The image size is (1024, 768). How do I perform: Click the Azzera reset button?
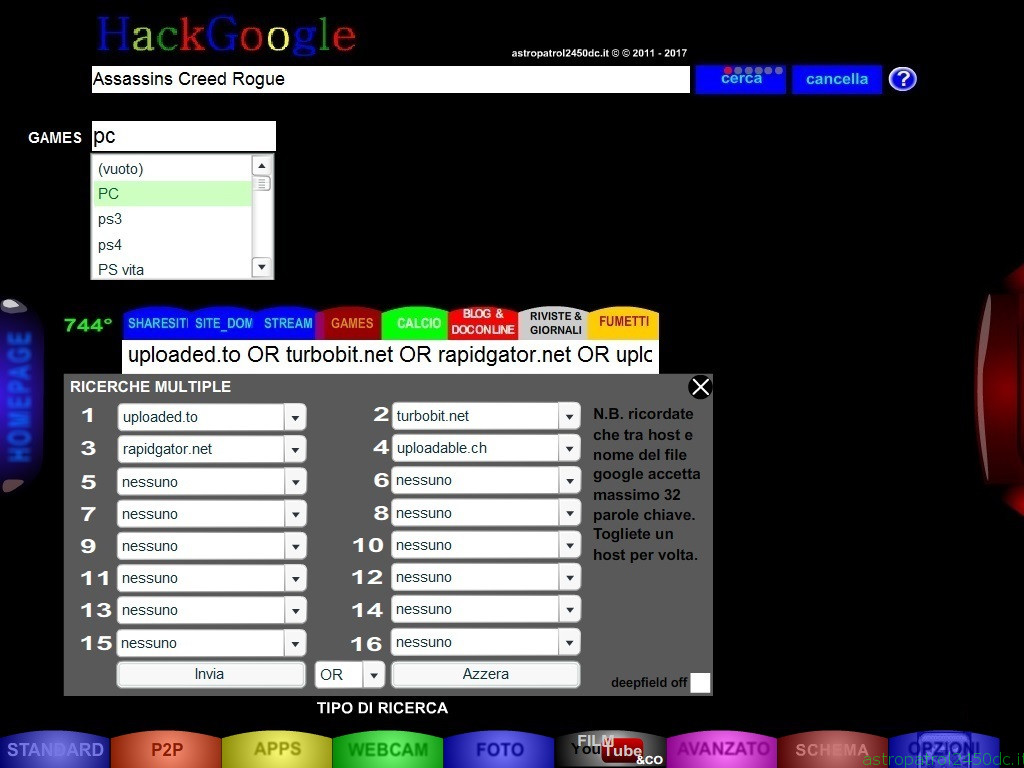pyautogui.click(x=485, y=674)
